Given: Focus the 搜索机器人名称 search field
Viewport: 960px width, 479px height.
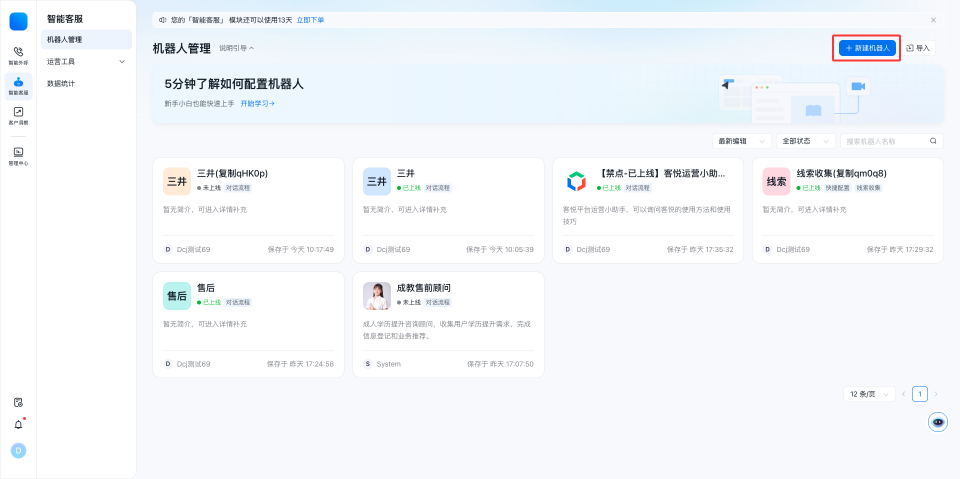Looking at the screenshot, I should tap(884, 141).
